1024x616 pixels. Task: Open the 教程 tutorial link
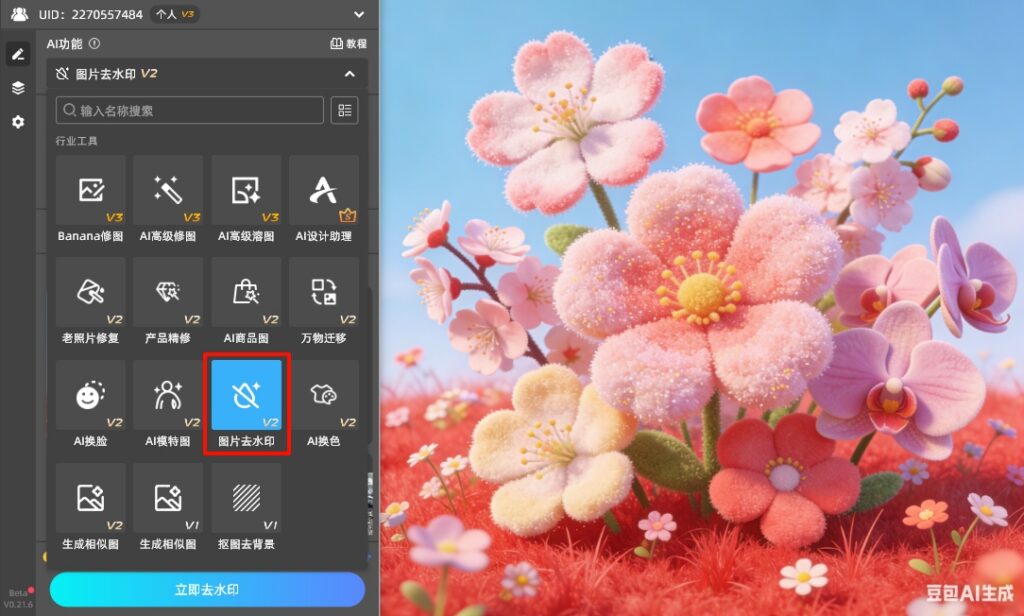(349, 44)
